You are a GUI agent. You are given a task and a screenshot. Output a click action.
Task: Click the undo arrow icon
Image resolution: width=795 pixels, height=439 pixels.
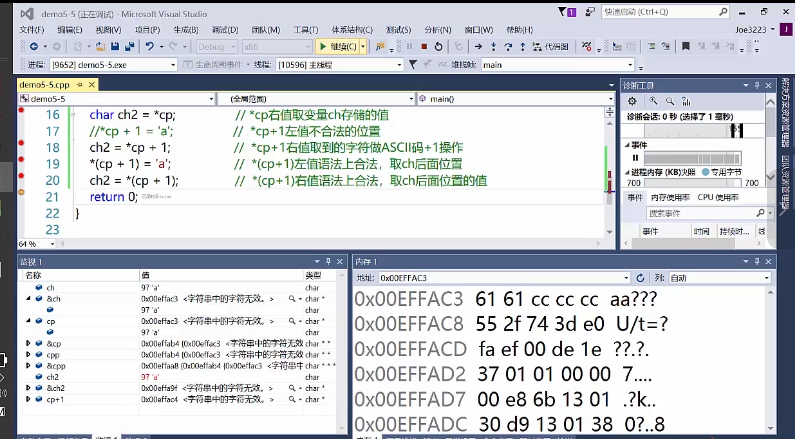click(149, 46)
